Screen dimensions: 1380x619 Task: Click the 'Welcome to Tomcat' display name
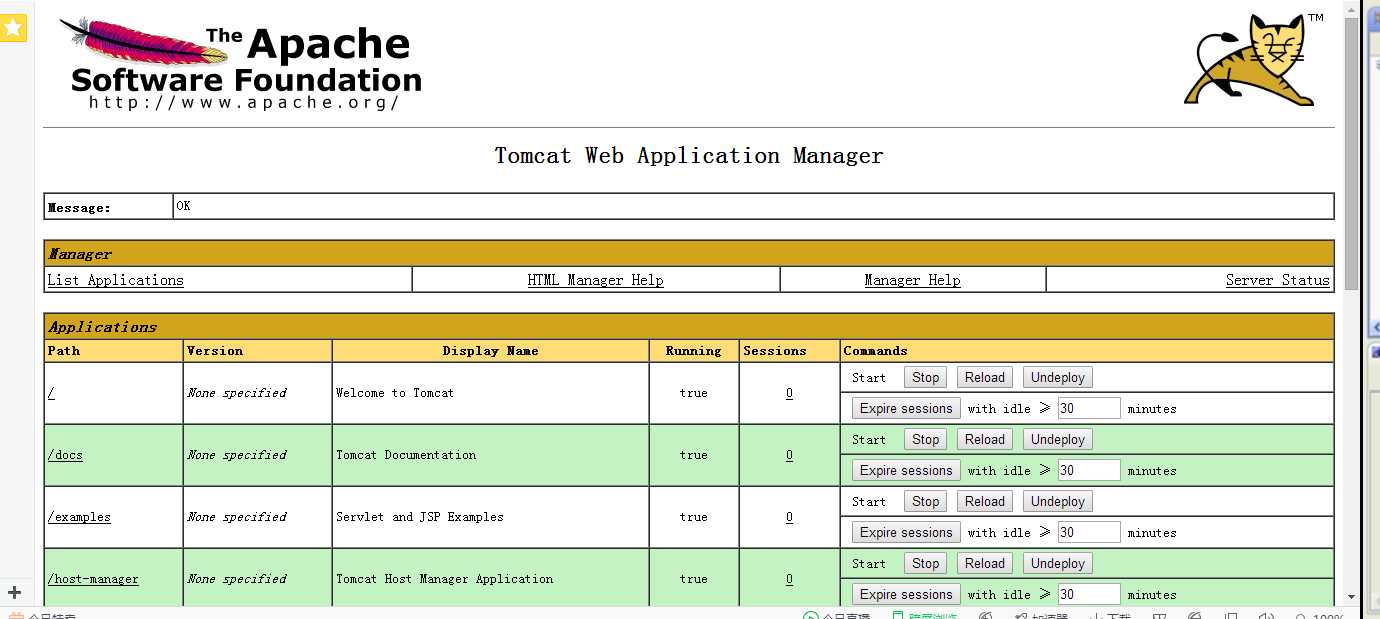coord(395,393)
